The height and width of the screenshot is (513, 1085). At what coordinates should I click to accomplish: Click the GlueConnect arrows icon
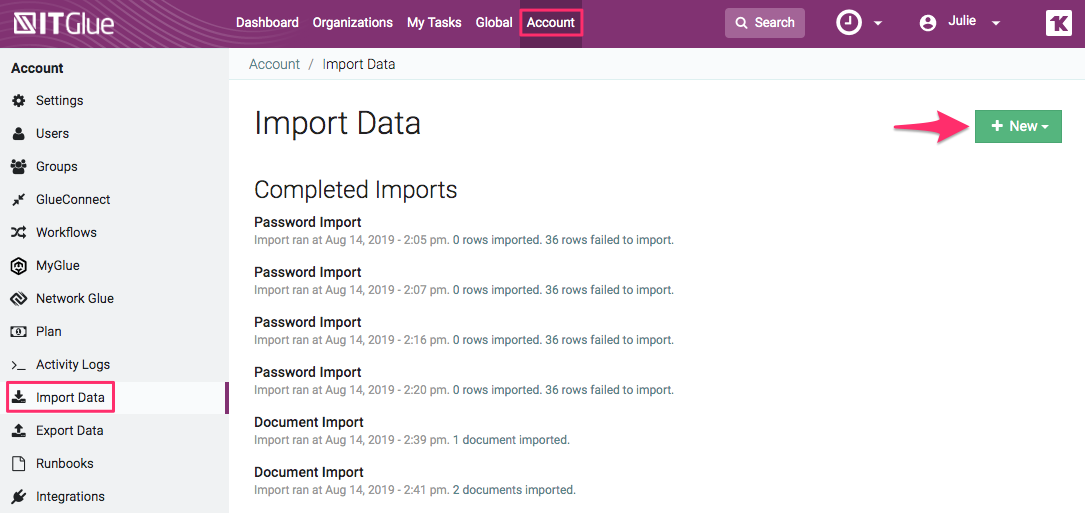(19, 199)
